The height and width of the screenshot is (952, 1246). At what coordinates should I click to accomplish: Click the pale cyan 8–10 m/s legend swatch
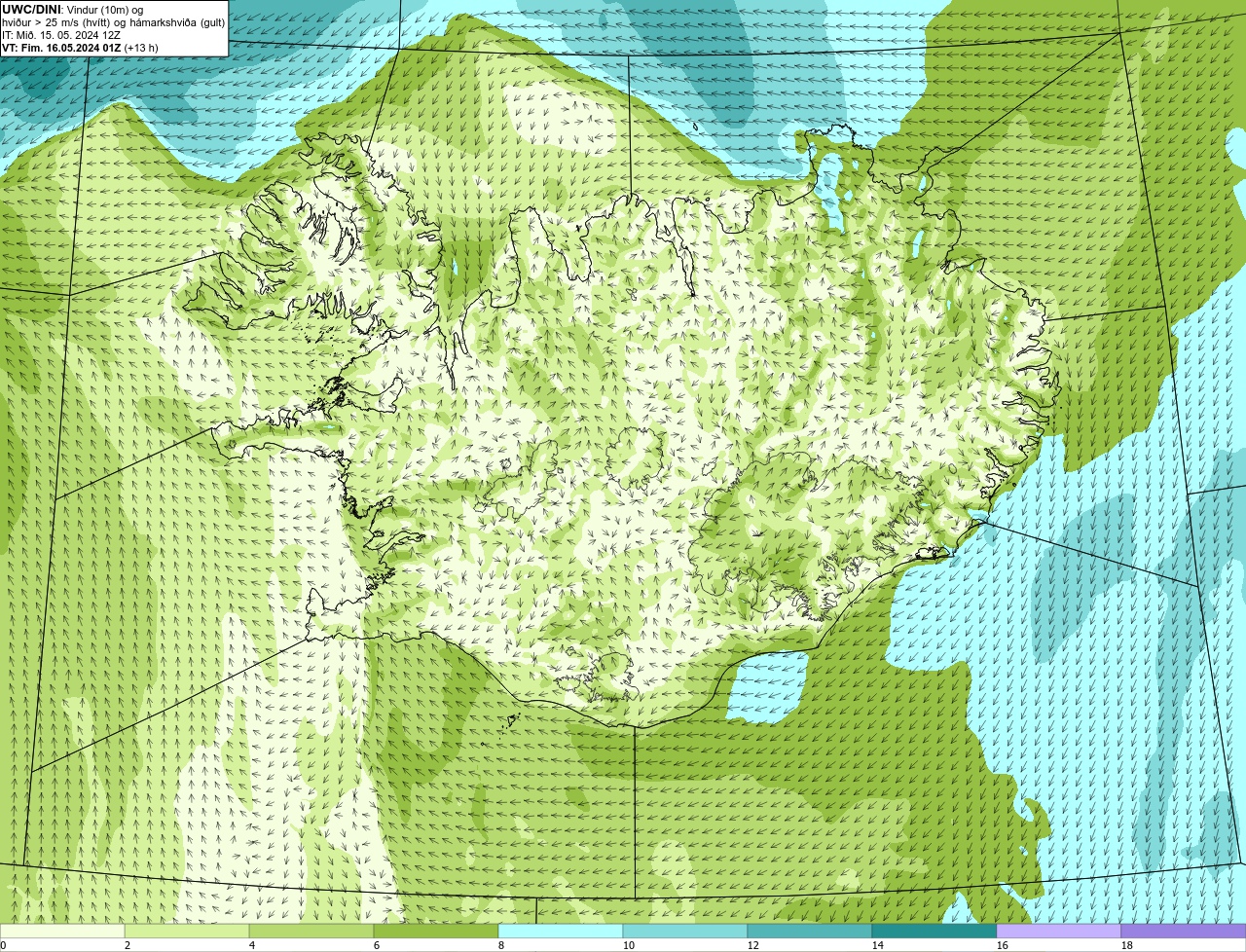tap(561, 931)
